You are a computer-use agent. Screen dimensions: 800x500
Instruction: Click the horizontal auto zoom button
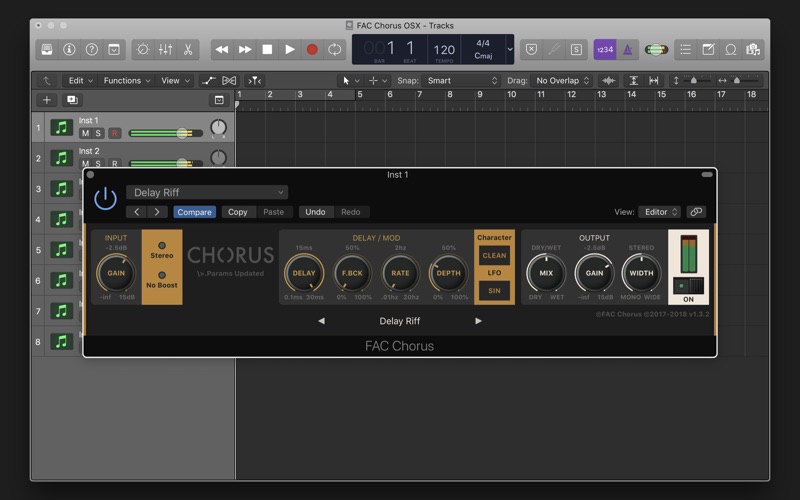pos(654,81)
